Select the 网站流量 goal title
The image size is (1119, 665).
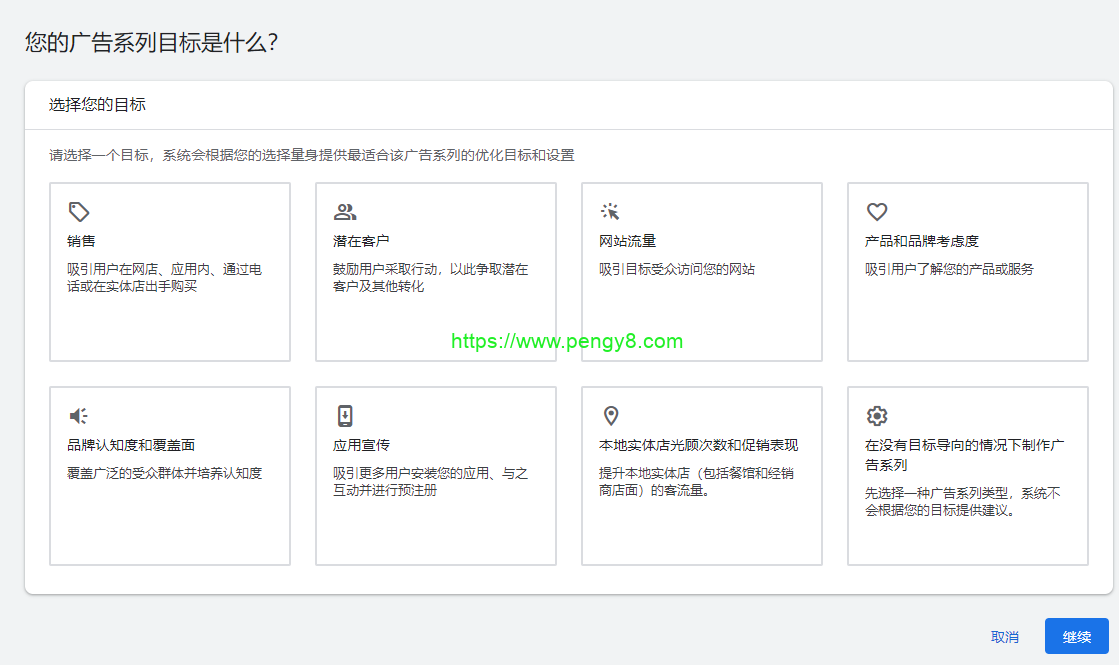pyautogui.click(x=627, y=241)
